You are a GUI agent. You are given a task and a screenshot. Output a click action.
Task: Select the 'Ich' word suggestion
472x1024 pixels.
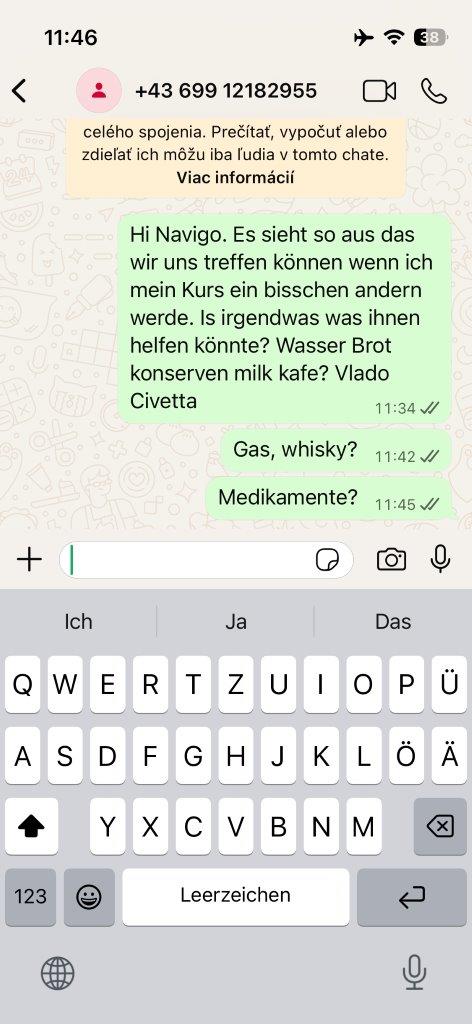pyautogui.click(x=78, y=621)
